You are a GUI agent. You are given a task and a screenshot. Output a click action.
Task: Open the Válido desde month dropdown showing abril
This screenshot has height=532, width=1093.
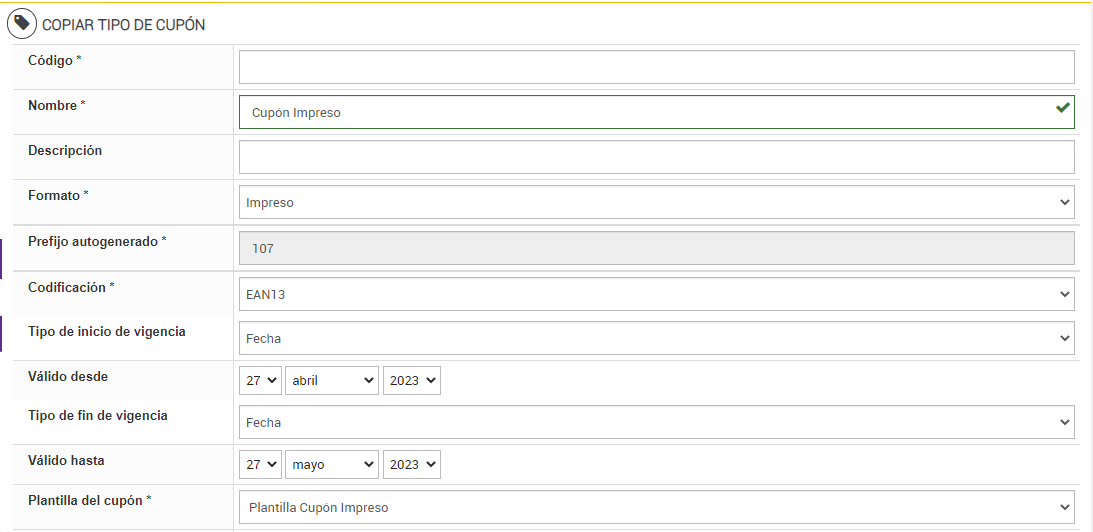(x=332, y=380)
